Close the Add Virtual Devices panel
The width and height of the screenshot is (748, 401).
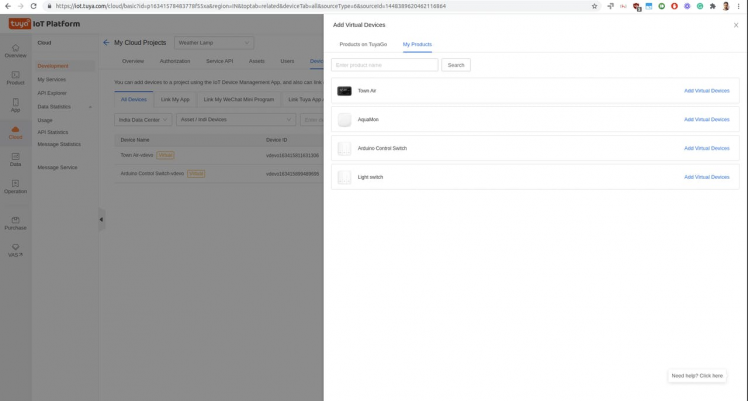(x=736, y=25)
